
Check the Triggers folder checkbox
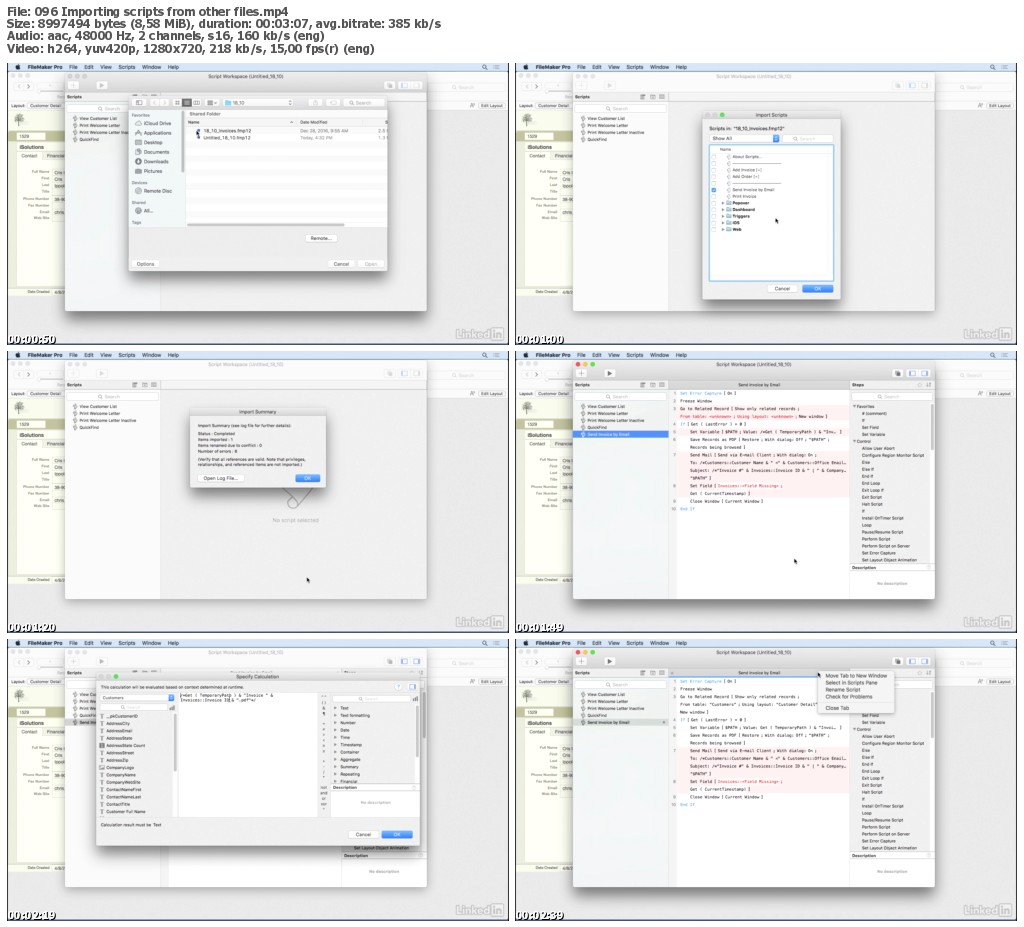pyautogui.click(x=713, y=216)
